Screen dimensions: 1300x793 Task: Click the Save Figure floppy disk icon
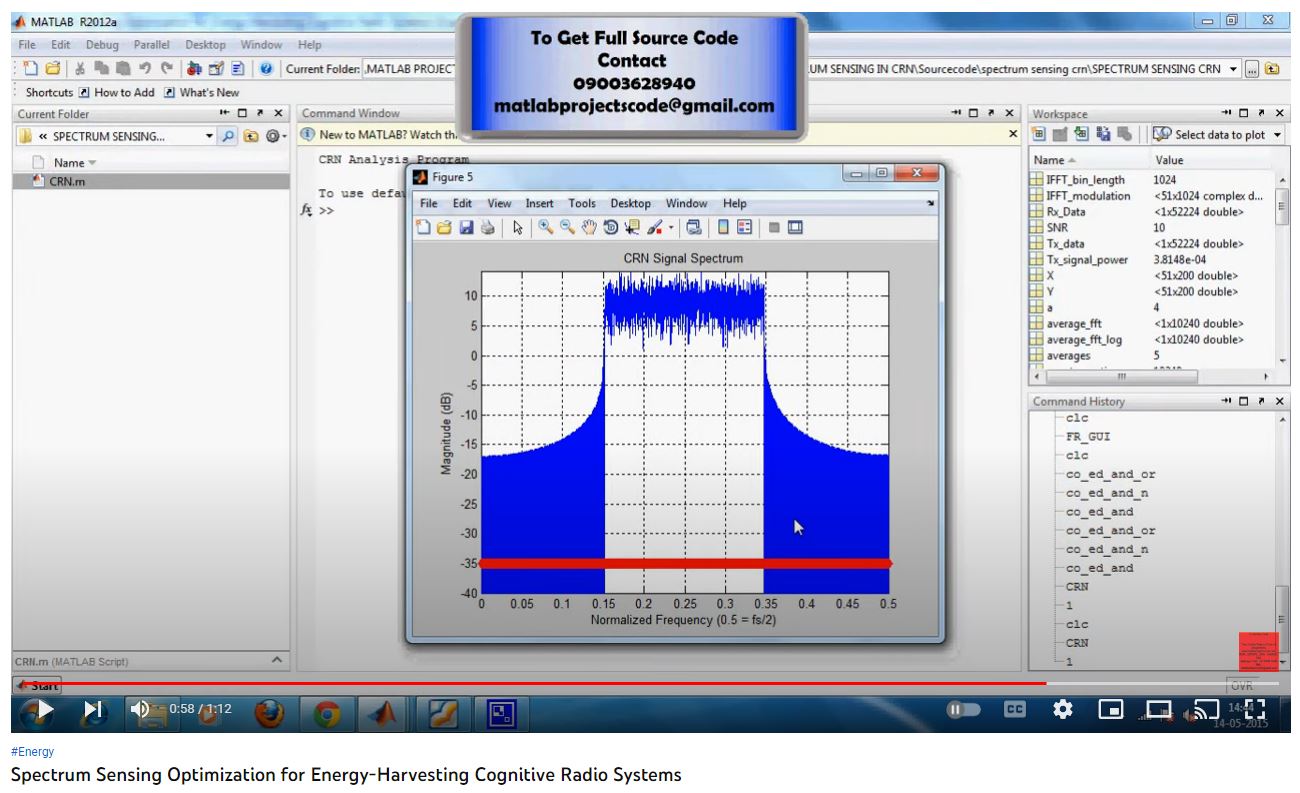point(466,228)
